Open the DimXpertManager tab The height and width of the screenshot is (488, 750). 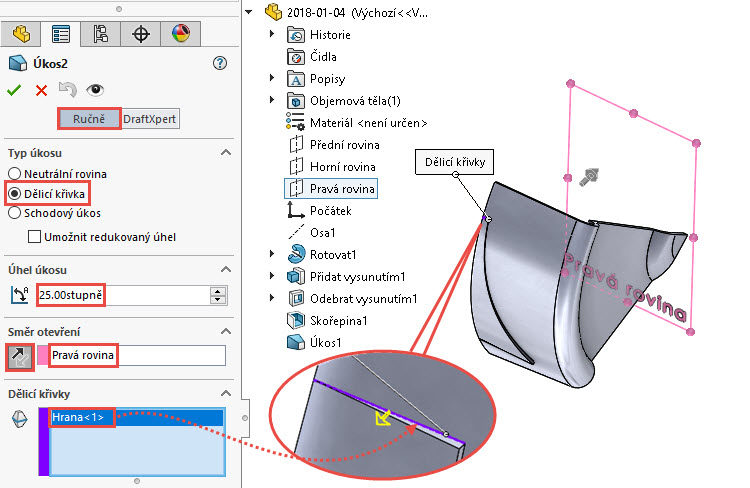point(141,34)
